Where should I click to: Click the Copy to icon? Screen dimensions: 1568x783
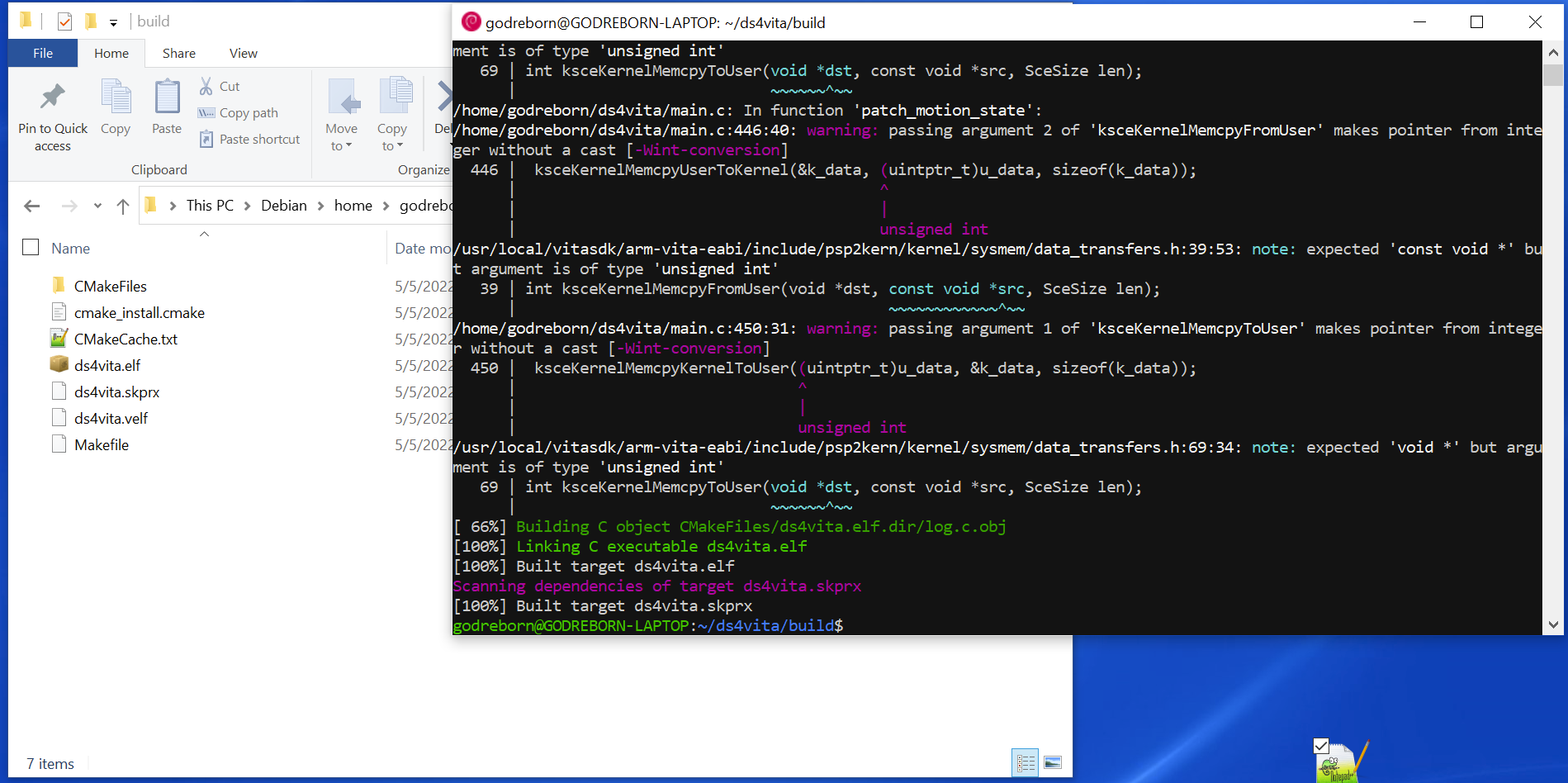click(x=396, y=95)
